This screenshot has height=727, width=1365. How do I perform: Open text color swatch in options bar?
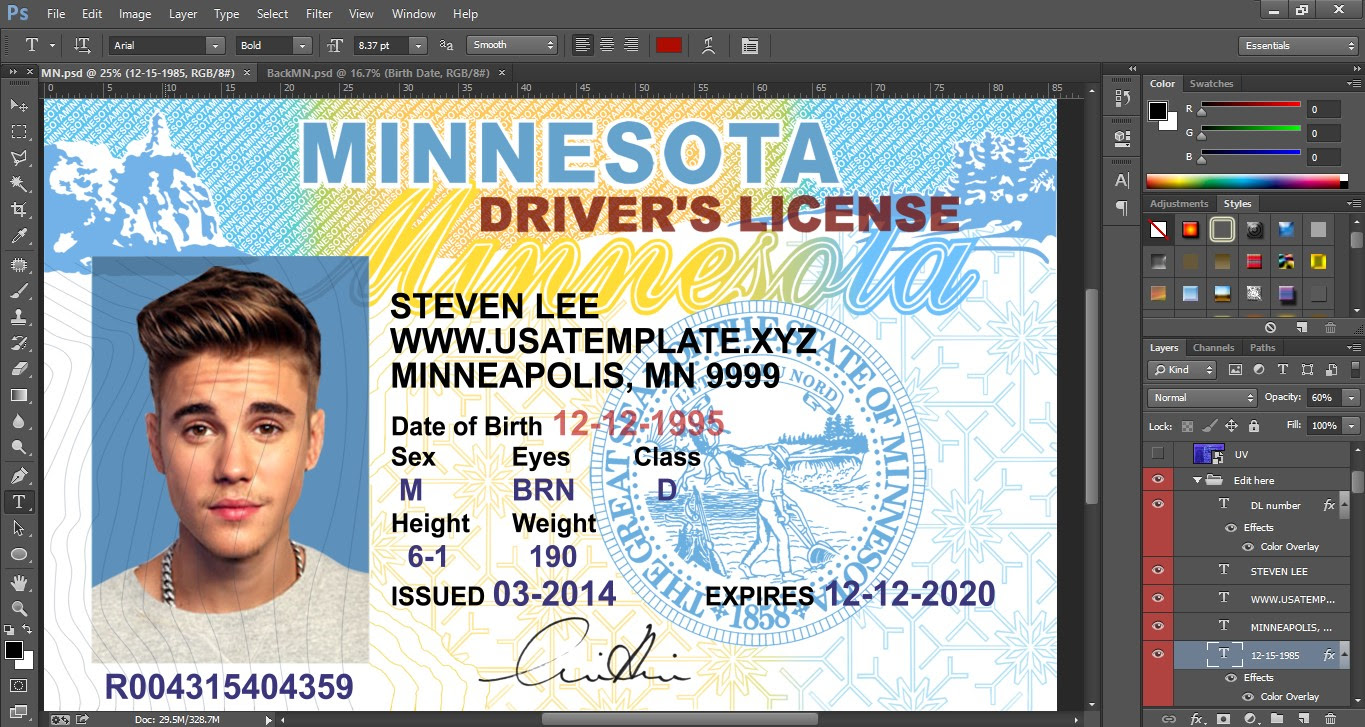tap(669, 45)
